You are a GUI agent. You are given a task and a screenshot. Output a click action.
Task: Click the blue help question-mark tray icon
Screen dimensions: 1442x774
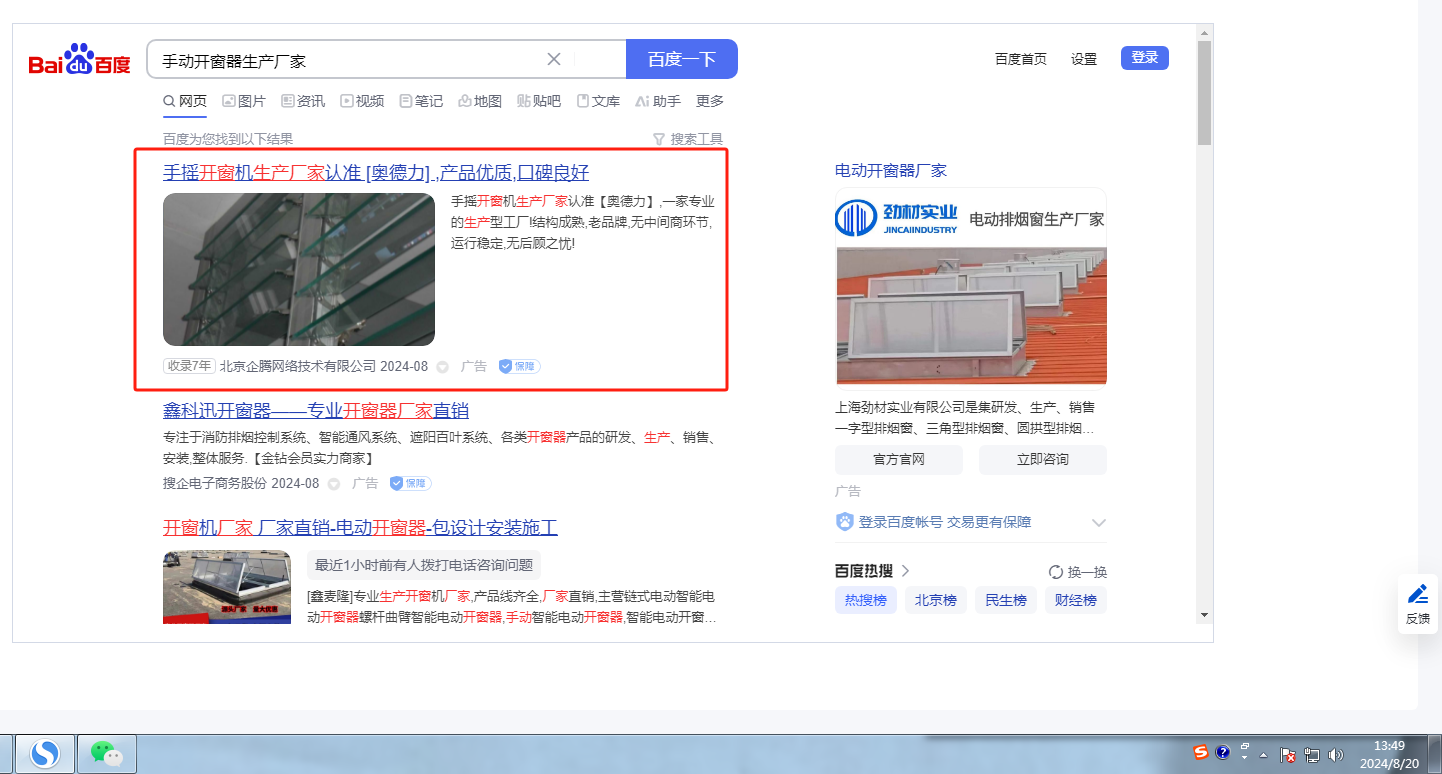(x=1223, y=753)
